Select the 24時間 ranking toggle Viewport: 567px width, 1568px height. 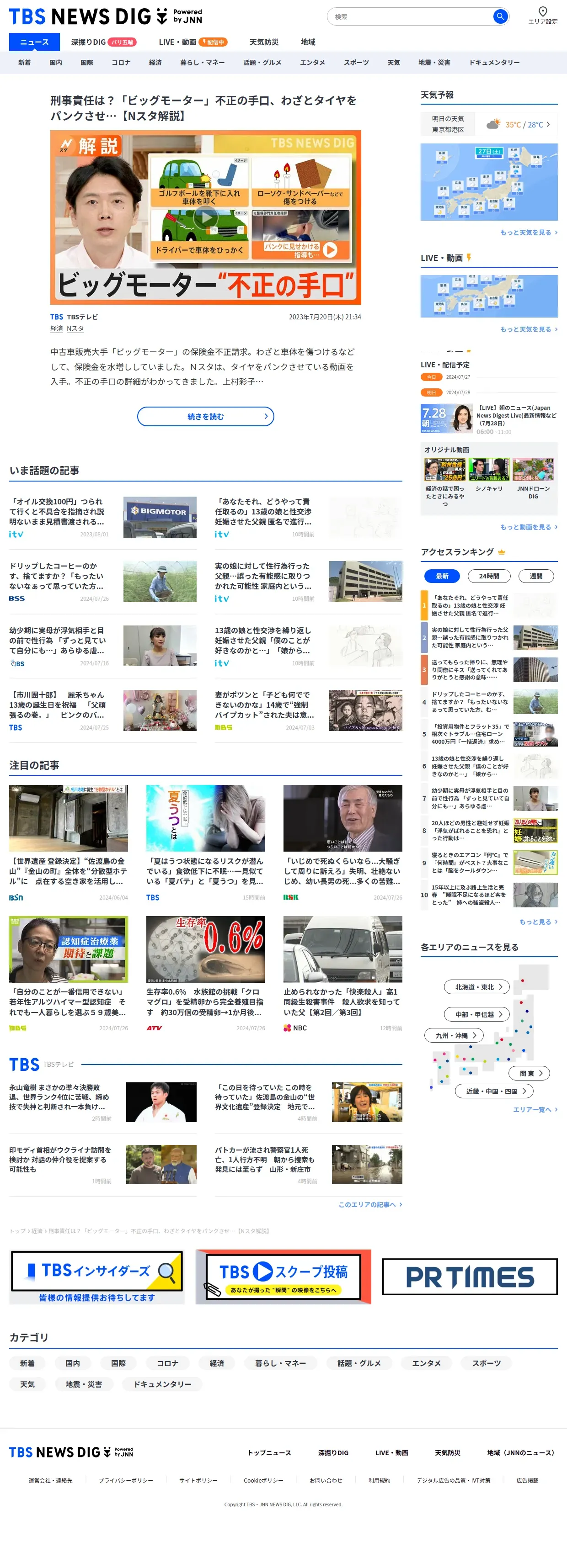click(489, 576)
